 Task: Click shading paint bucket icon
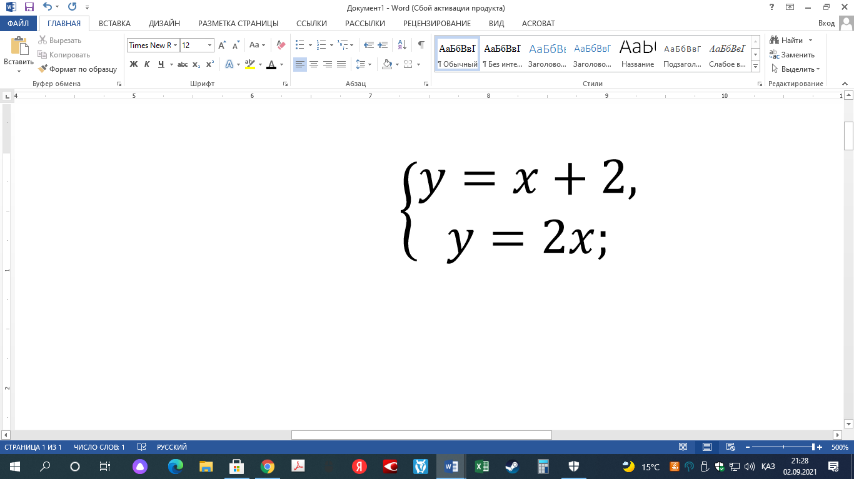coord(387,64)
